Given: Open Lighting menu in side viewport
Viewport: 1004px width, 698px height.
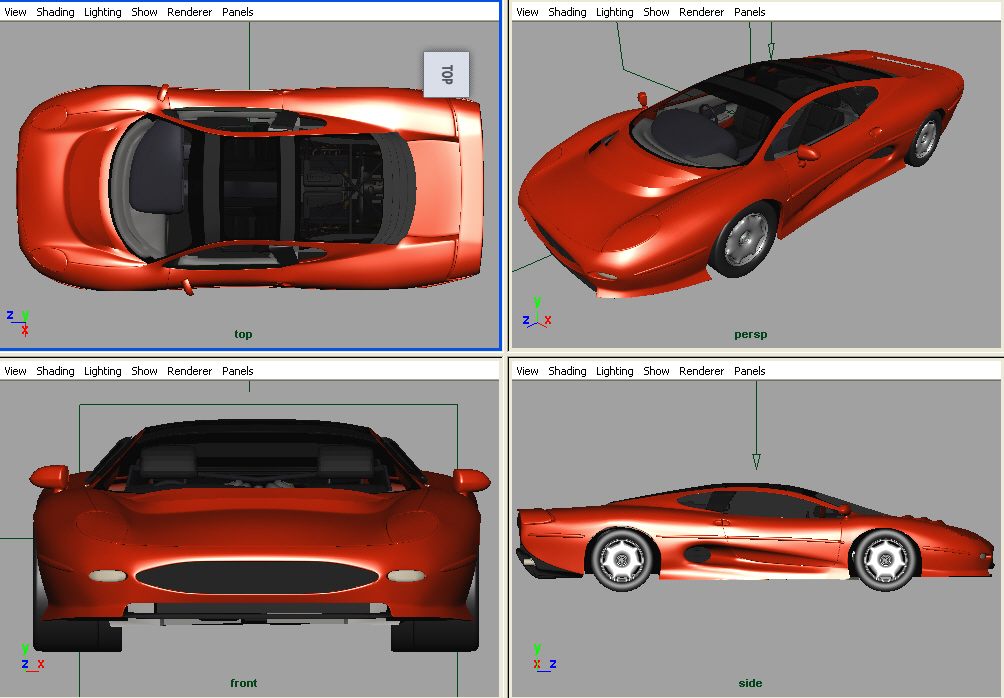Looking at the screenshot, I should pos(615,371).
